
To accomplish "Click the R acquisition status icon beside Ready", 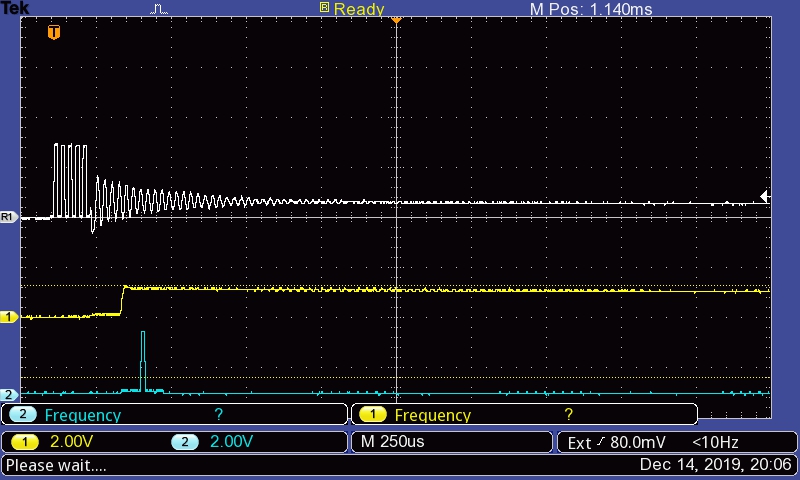I will coord(324,7).
